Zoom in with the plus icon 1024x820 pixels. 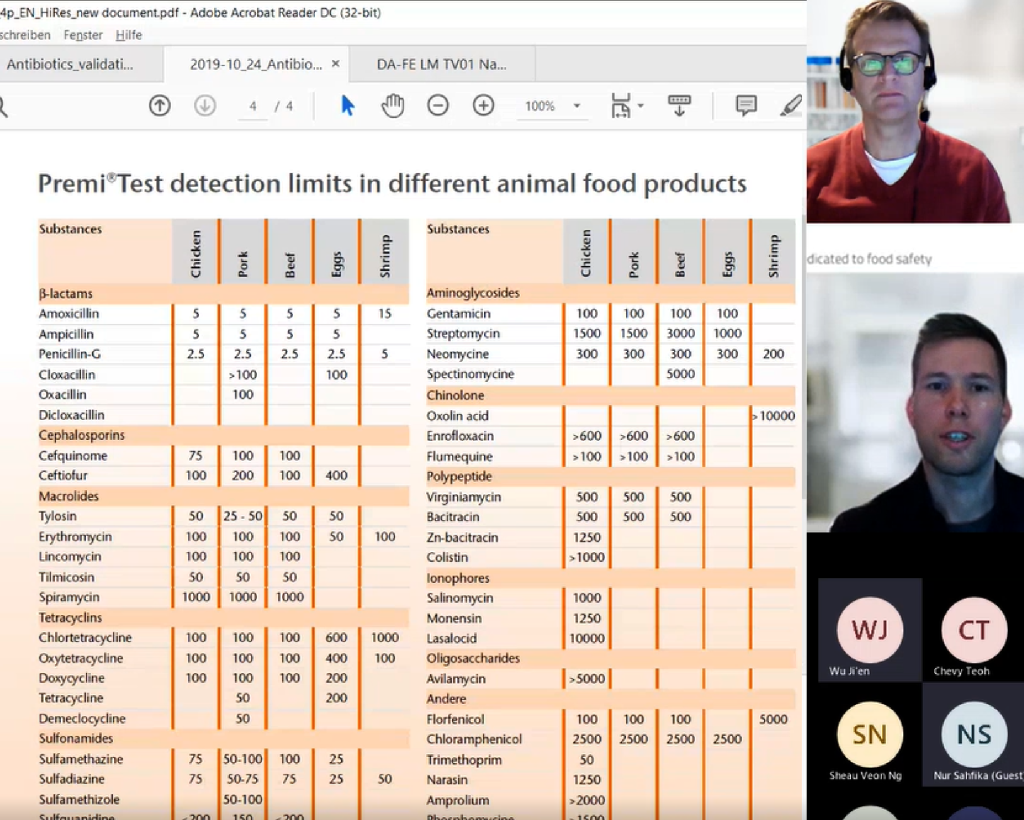pos(483,106)
